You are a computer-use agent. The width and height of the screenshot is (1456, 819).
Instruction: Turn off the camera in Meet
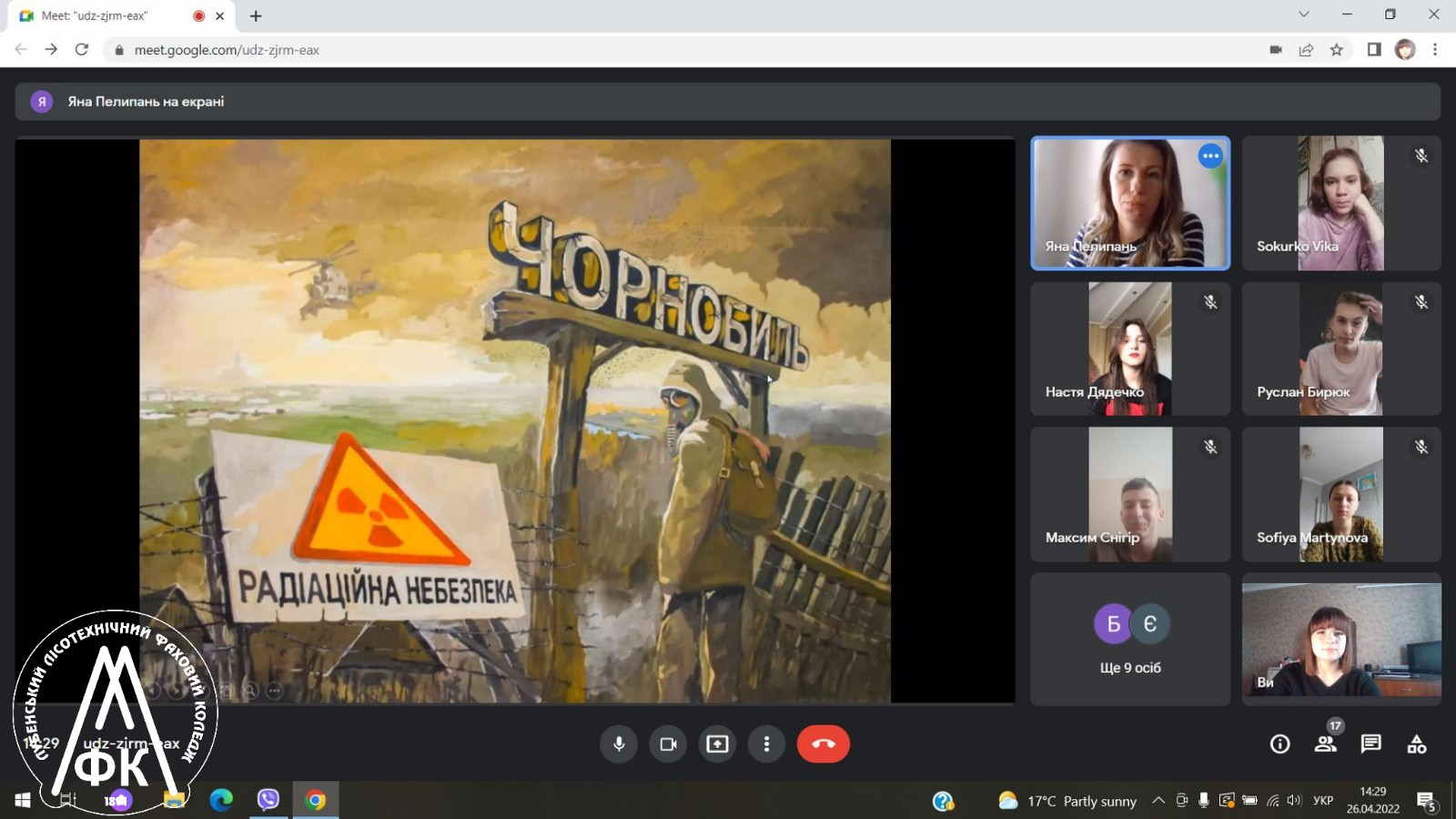[668, 744]
